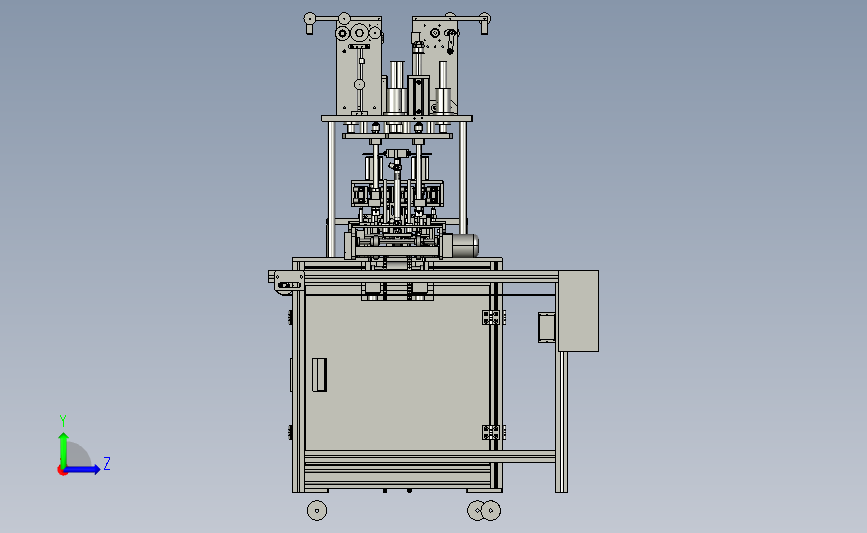Select the left vertical panel with three rollers
This screenshot has width=867, height=533.
[359, 66]
